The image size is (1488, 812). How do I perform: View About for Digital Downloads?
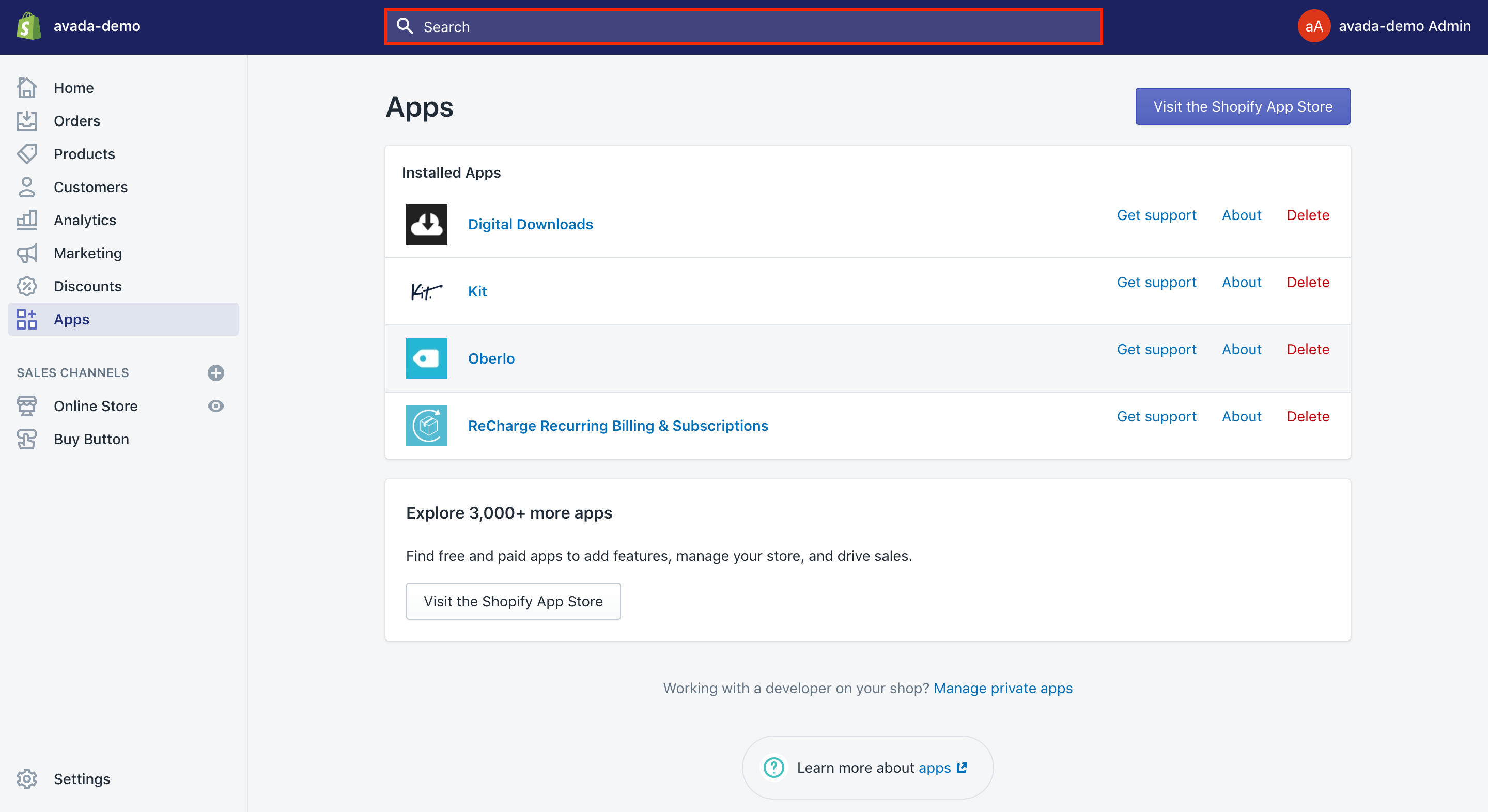pyautogui.click(x=1242, y=215)
